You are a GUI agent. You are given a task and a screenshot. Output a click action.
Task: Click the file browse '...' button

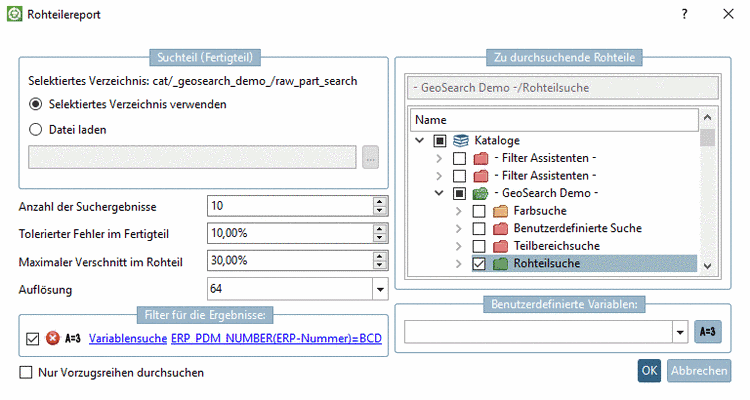[x=370, y=157]
